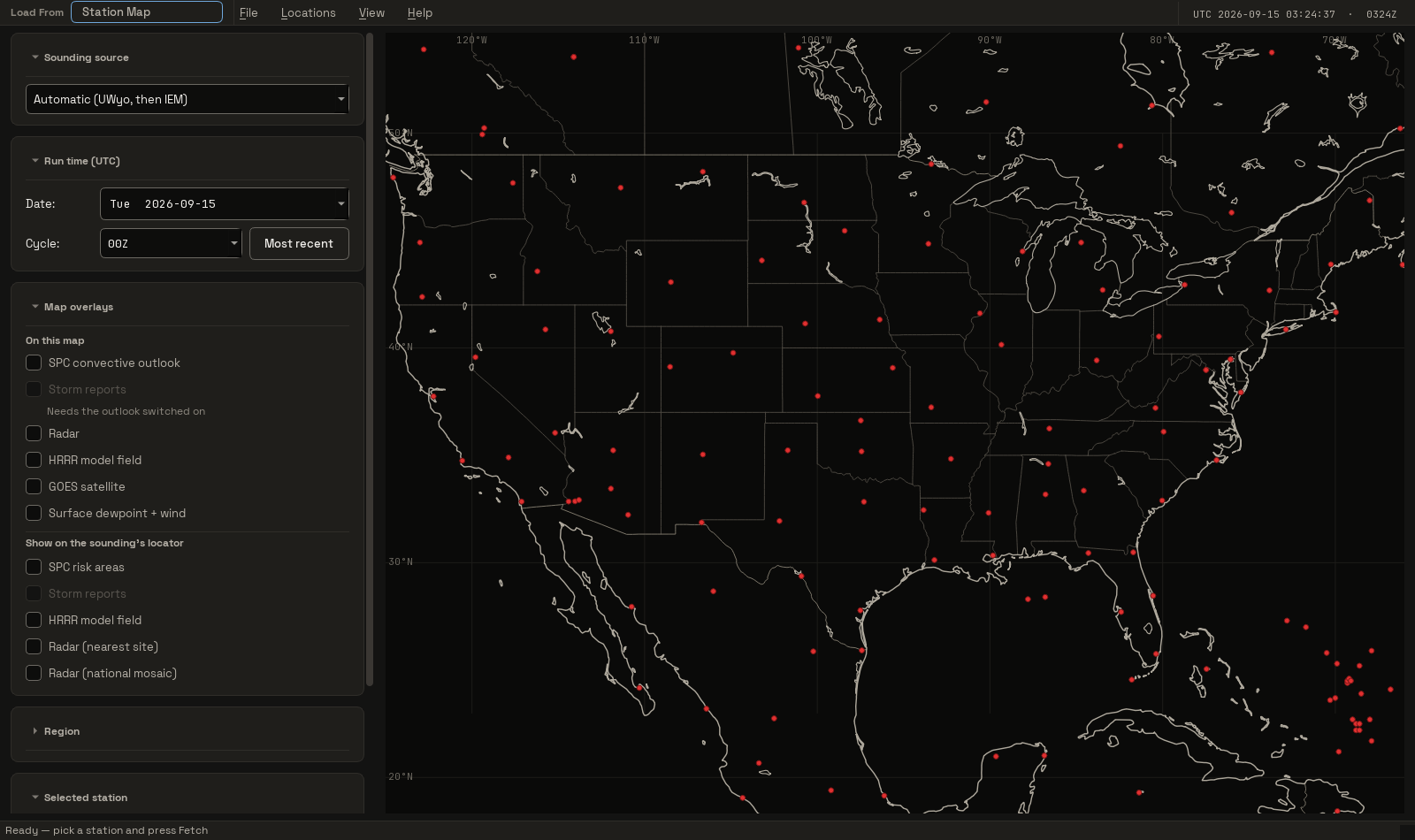The width and height of the screenshot is (1415, 840).
Task: Open the Automatic (UWyo, then IEM) source dropdown
Action: [187, 99]
